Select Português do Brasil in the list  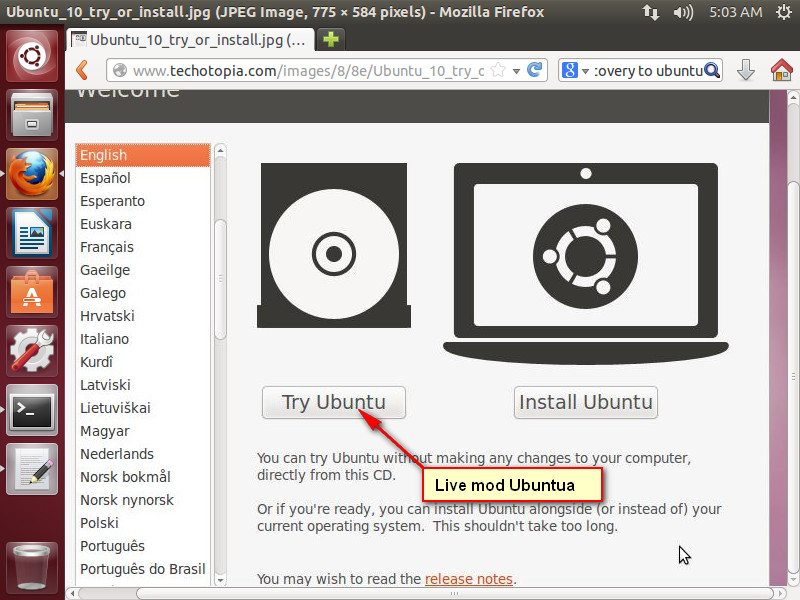pos(143,569)
